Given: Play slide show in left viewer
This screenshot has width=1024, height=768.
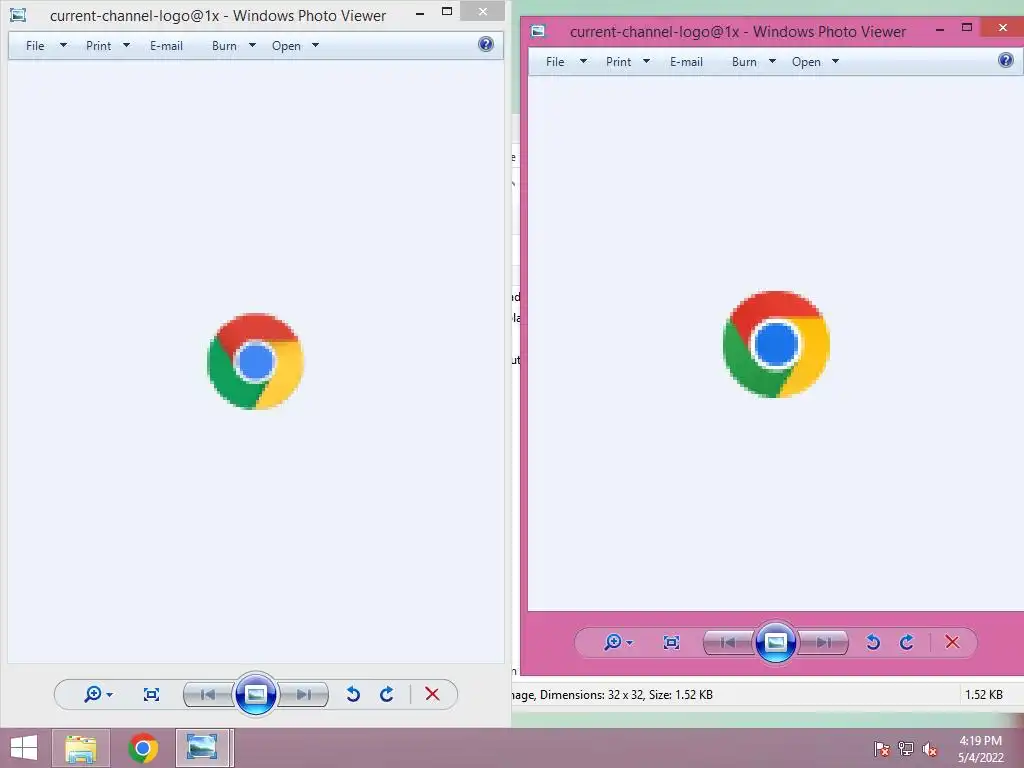Looking at the screenshot, I should (255, 694).
